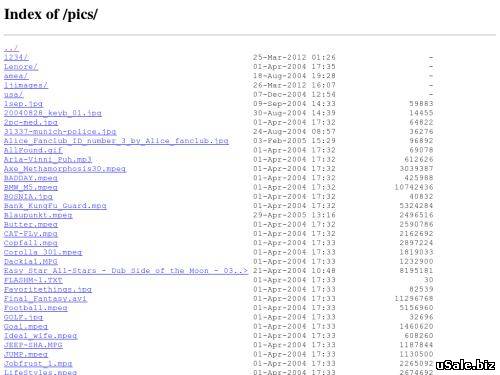Viewport: 500px width, 375px height.
Task: Open the parent directory ../ link
Action: tap(11, 48)
